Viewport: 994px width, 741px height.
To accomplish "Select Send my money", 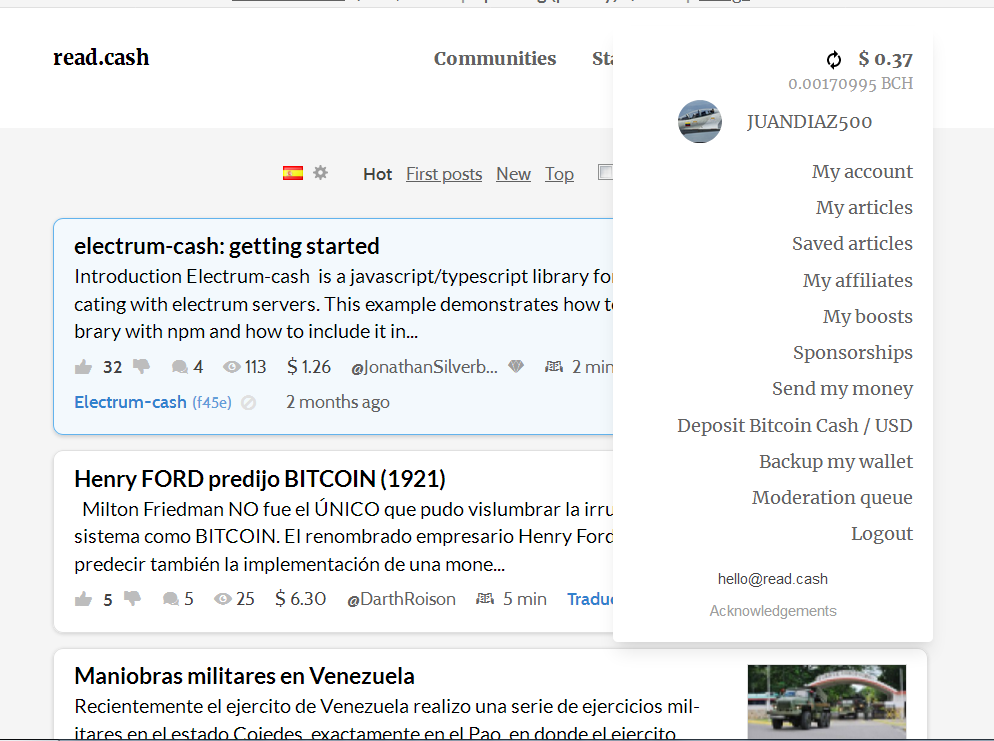I will 842,389.
